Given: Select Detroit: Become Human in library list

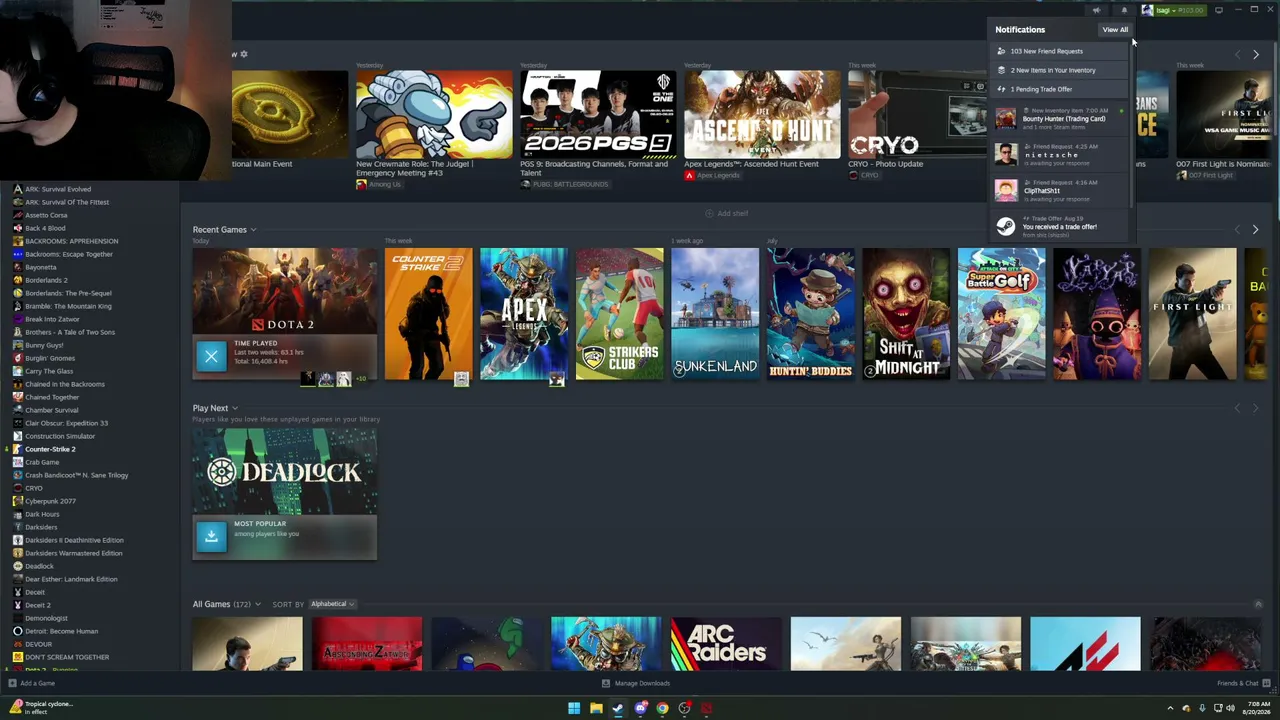Looking at the screenshot, I should [x=61, y=631].
